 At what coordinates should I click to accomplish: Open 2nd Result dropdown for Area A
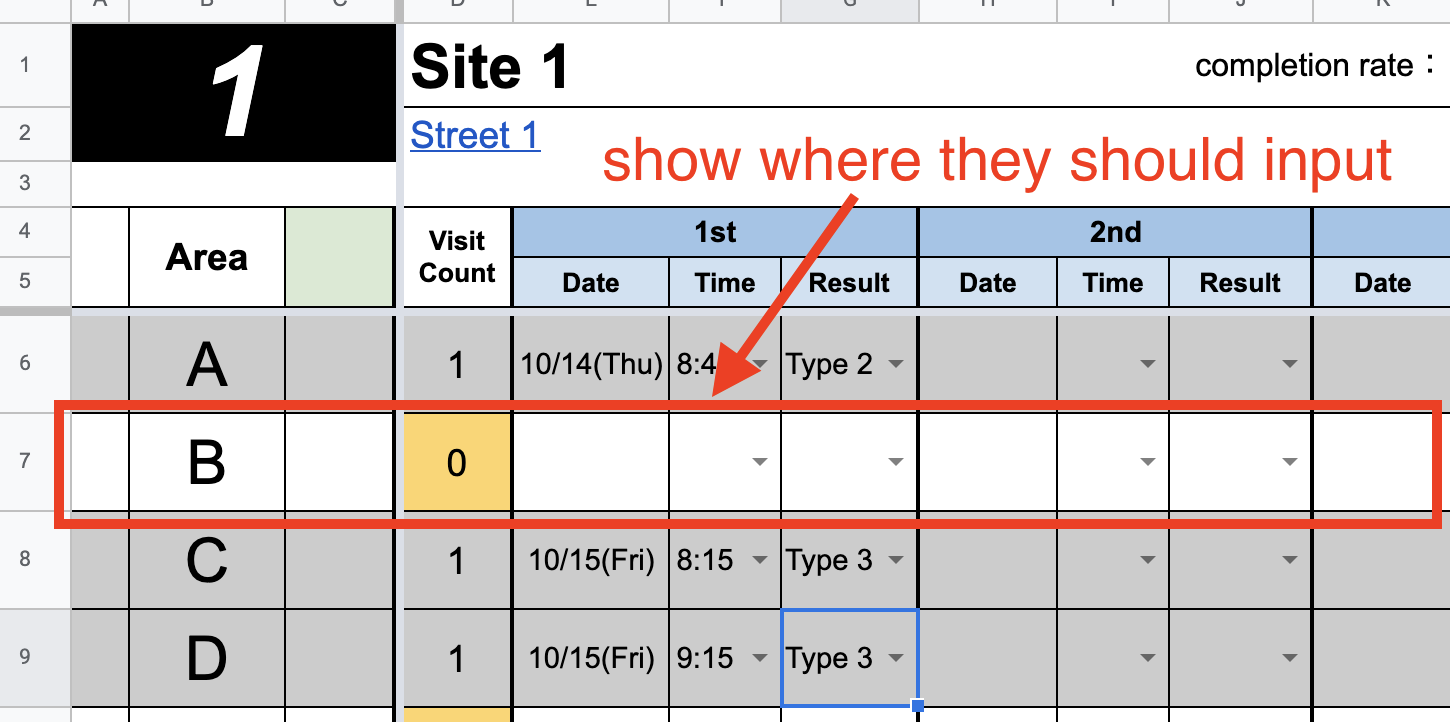tap(1290, 364)
